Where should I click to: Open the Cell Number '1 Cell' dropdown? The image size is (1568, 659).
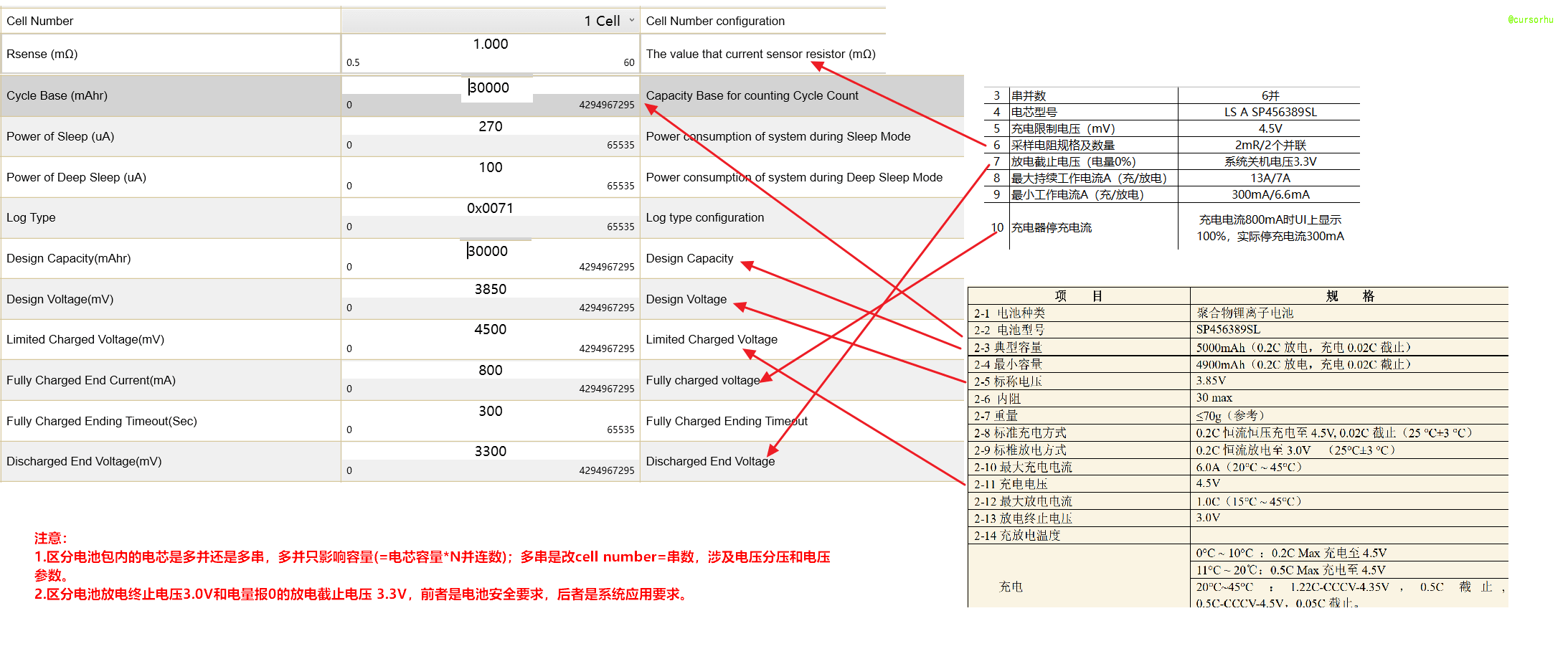(491, 21)
